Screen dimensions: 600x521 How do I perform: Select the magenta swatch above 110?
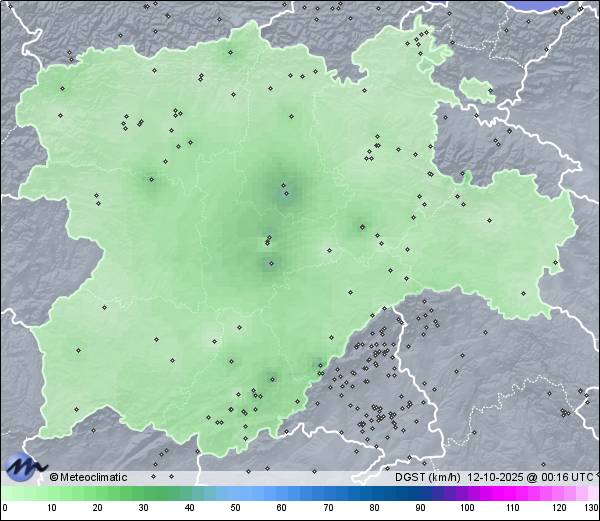513,493
